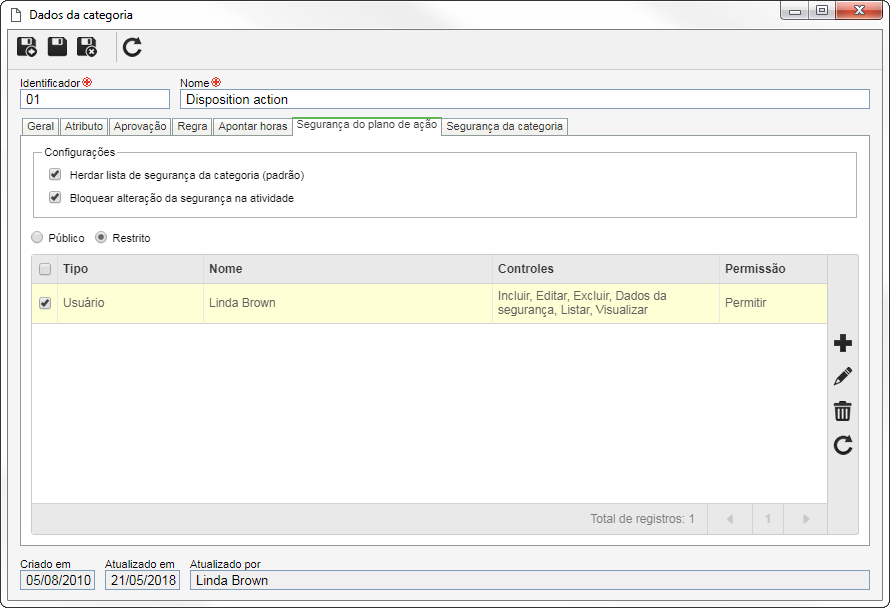Toggle 'Bloquear alteração da segurança na atividade' checkbox

(x=55, y=198)
